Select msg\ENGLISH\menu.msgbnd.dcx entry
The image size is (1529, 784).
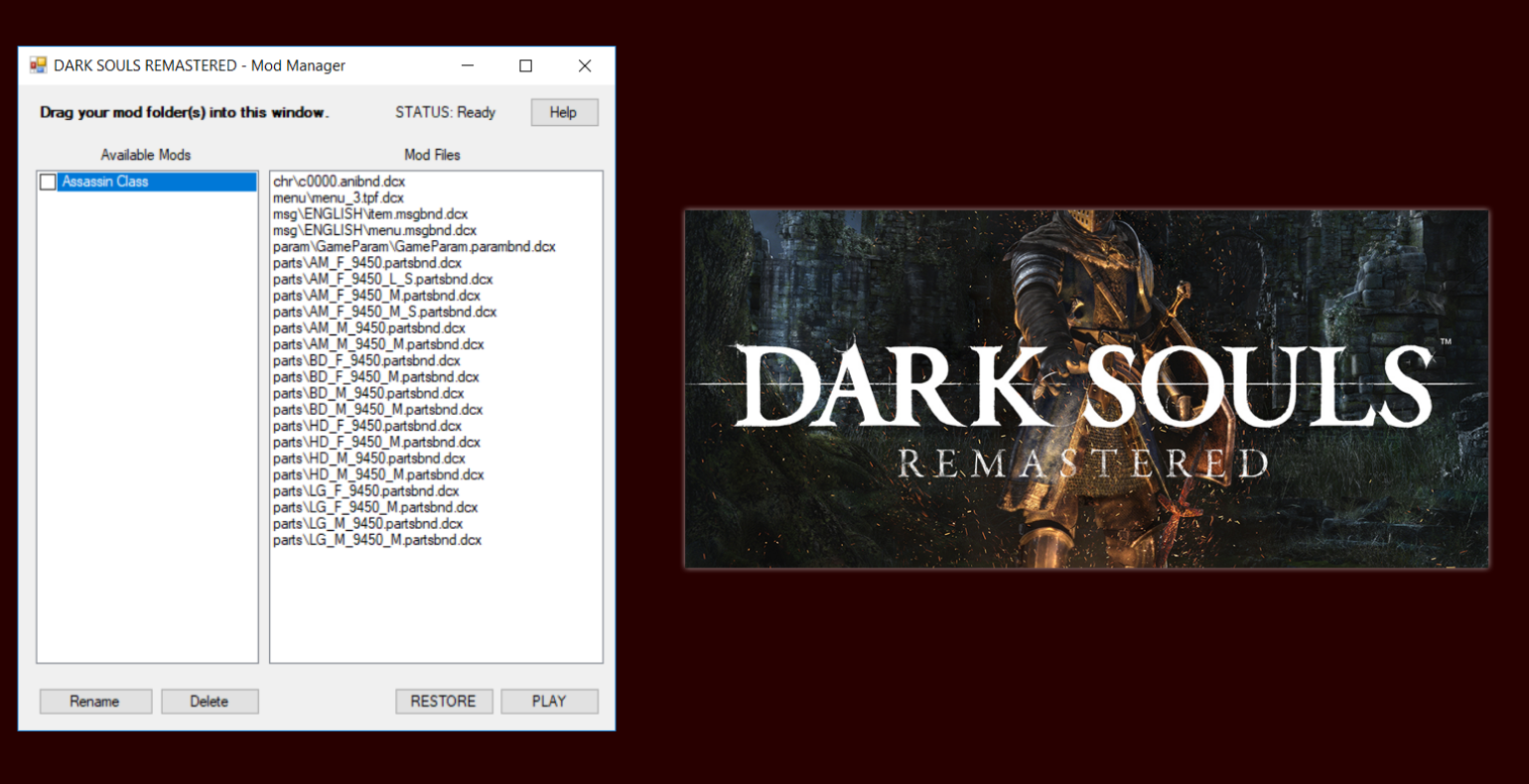374,230
